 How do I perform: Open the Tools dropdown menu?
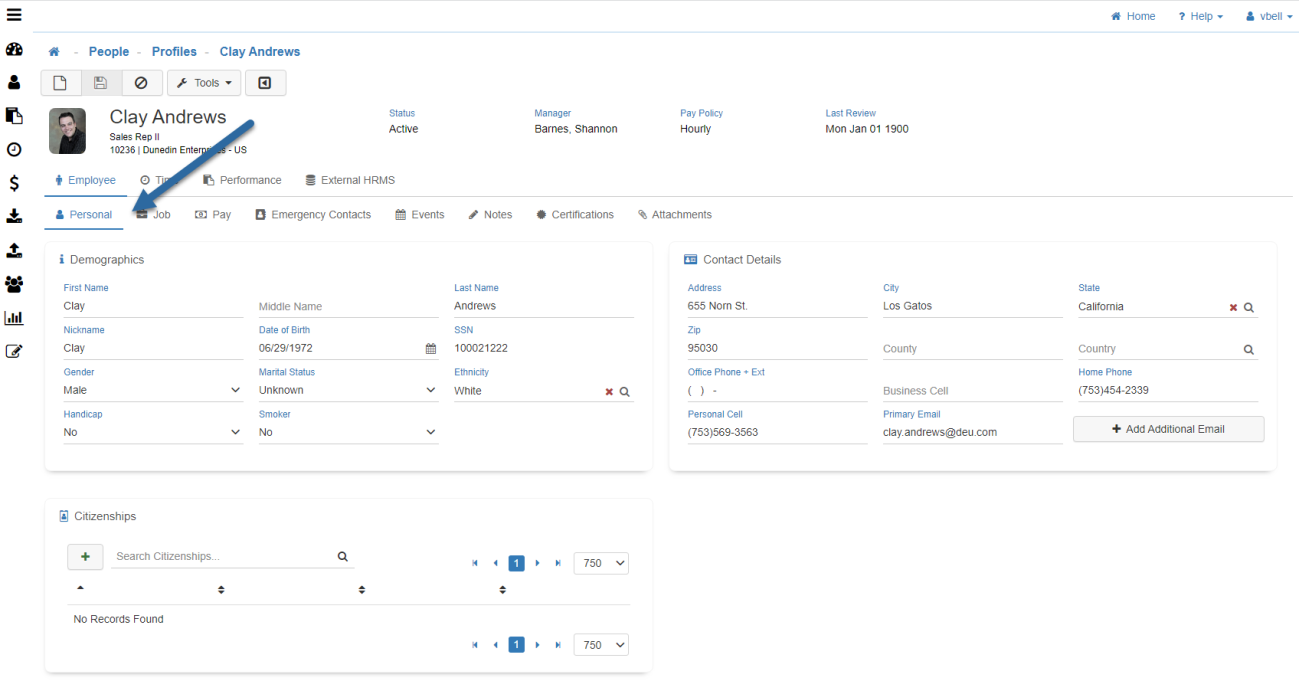pyautogui.click(x=204, y=83)
